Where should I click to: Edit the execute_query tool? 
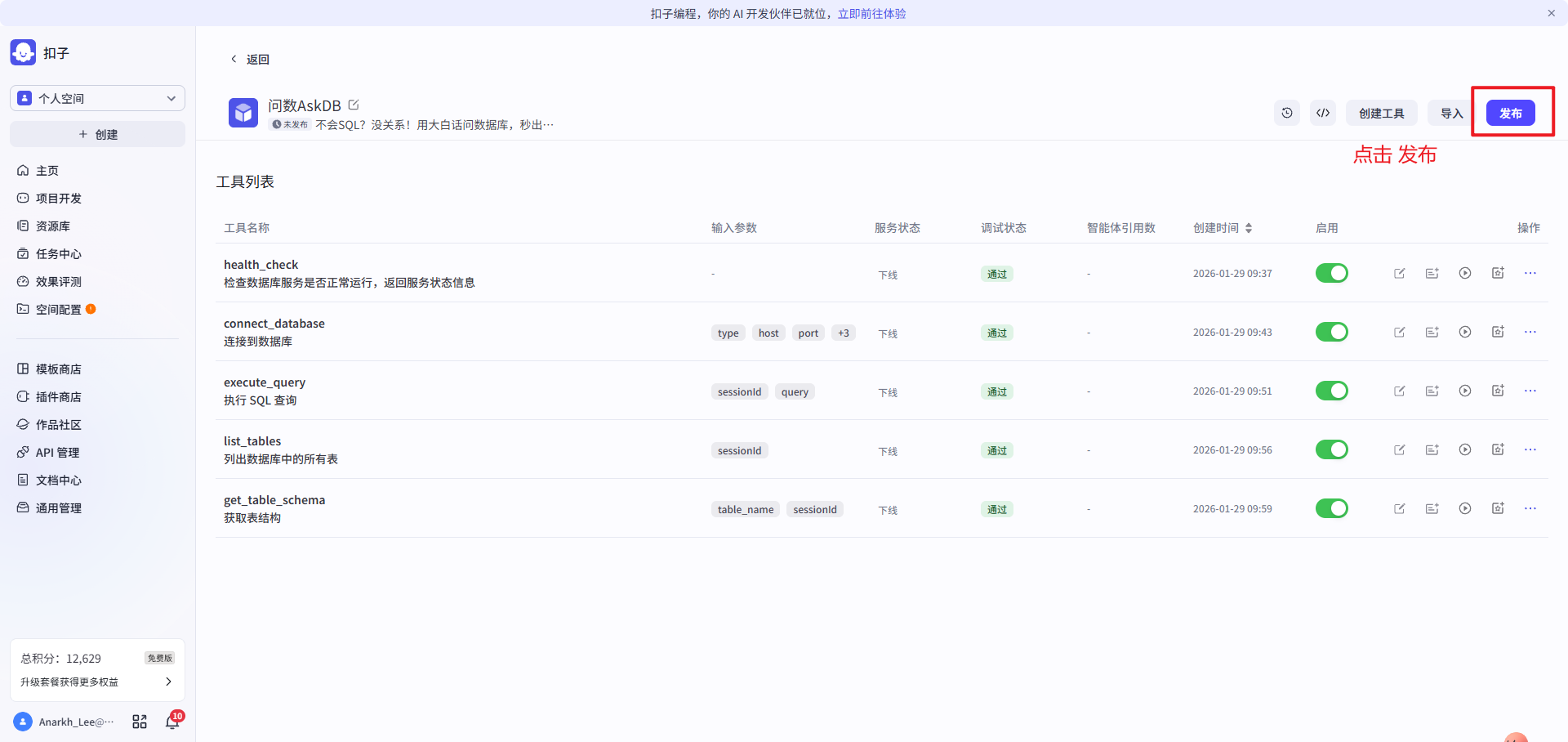click(1400, 391)
